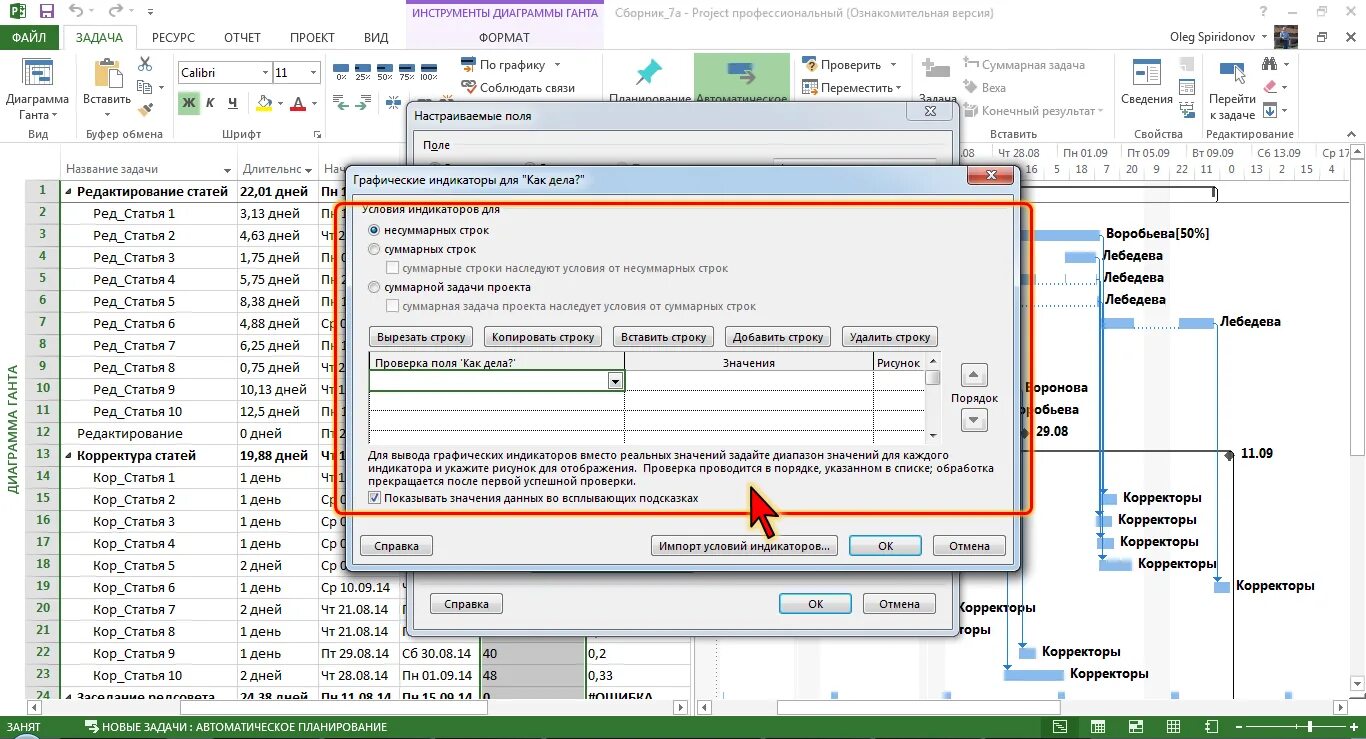Select the суммарной задачи проекта radio button
The height and width of the screenshot is (739, 1366).
tap(375, 287)
